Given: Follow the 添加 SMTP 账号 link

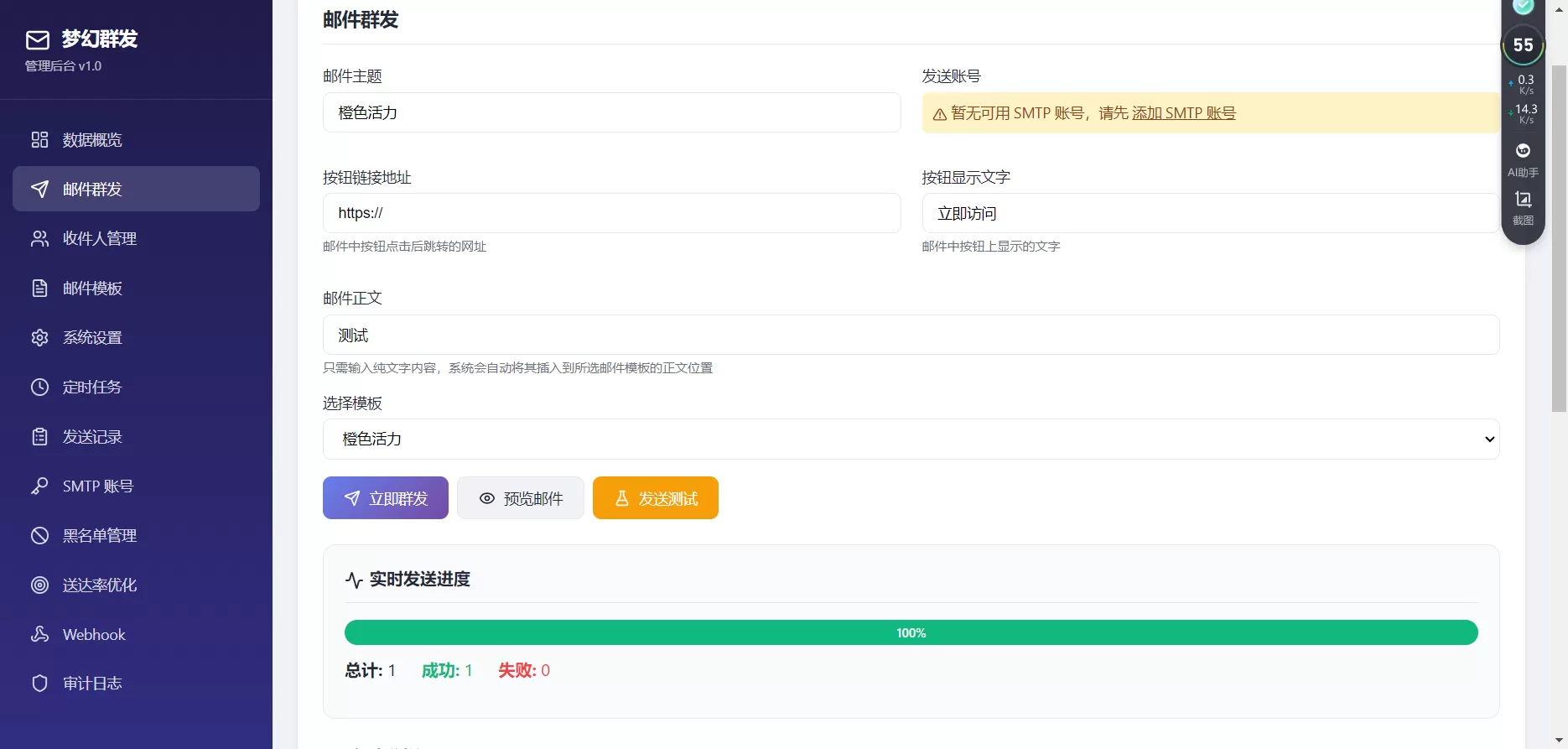Looking at the screenshot, I should coord(1183,113).
